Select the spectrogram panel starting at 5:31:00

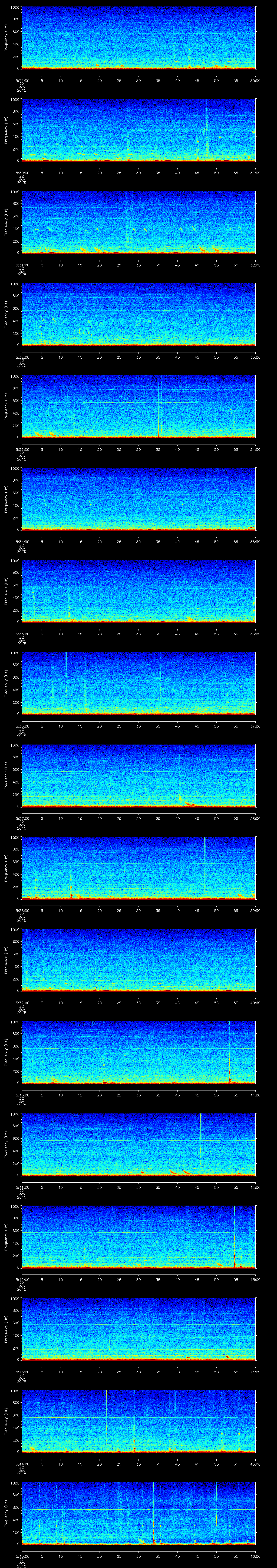138,222
